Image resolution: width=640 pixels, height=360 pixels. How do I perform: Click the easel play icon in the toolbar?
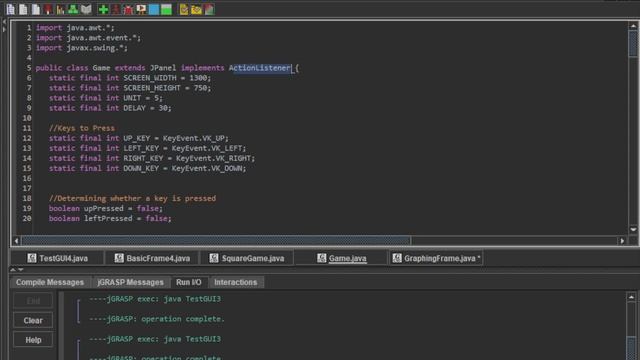point(141,9)
